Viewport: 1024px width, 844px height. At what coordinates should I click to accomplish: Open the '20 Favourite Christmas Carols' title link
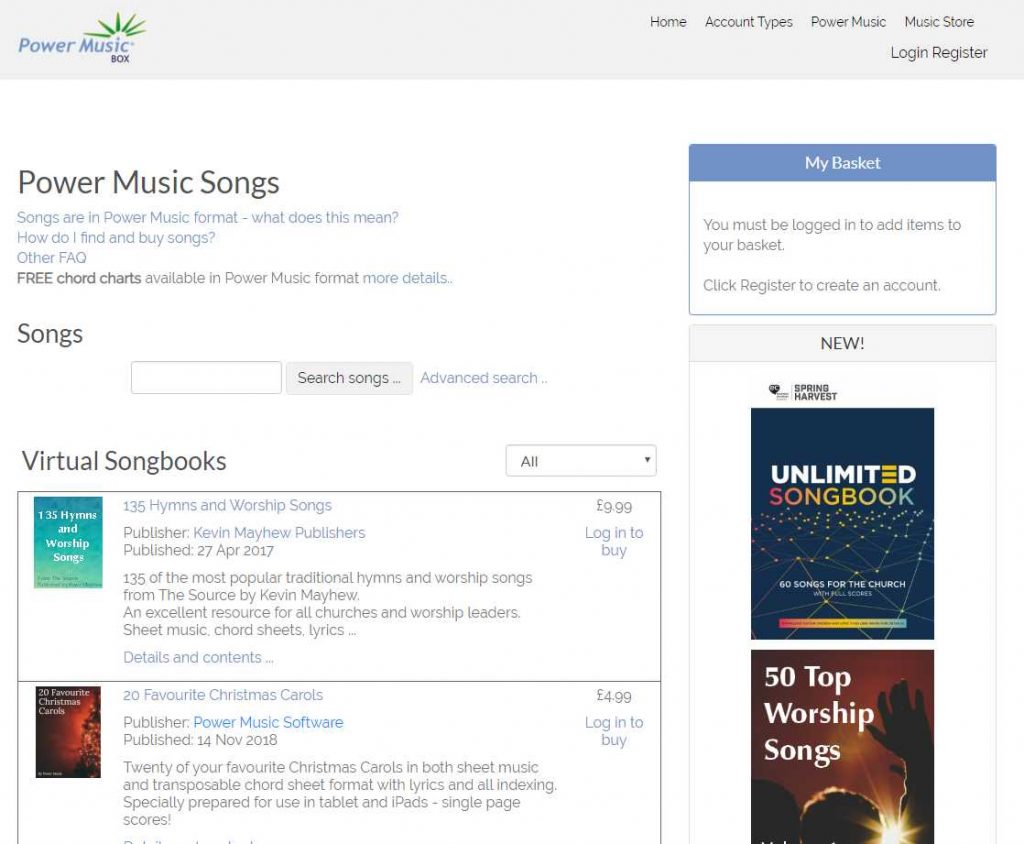223,695
